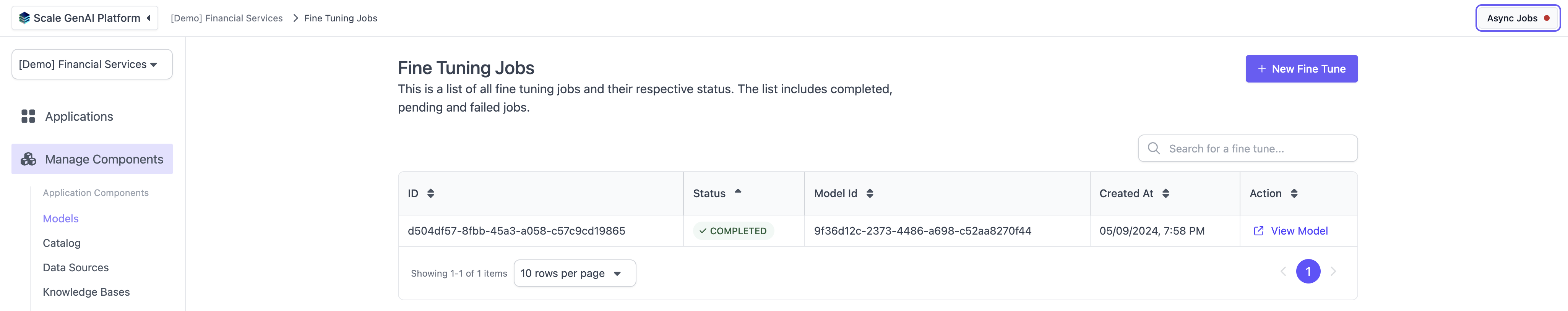Open Applications via its grid icon
Image resolution: width=1568 pixels, height=311 pixels.
[x=28, y=116]
